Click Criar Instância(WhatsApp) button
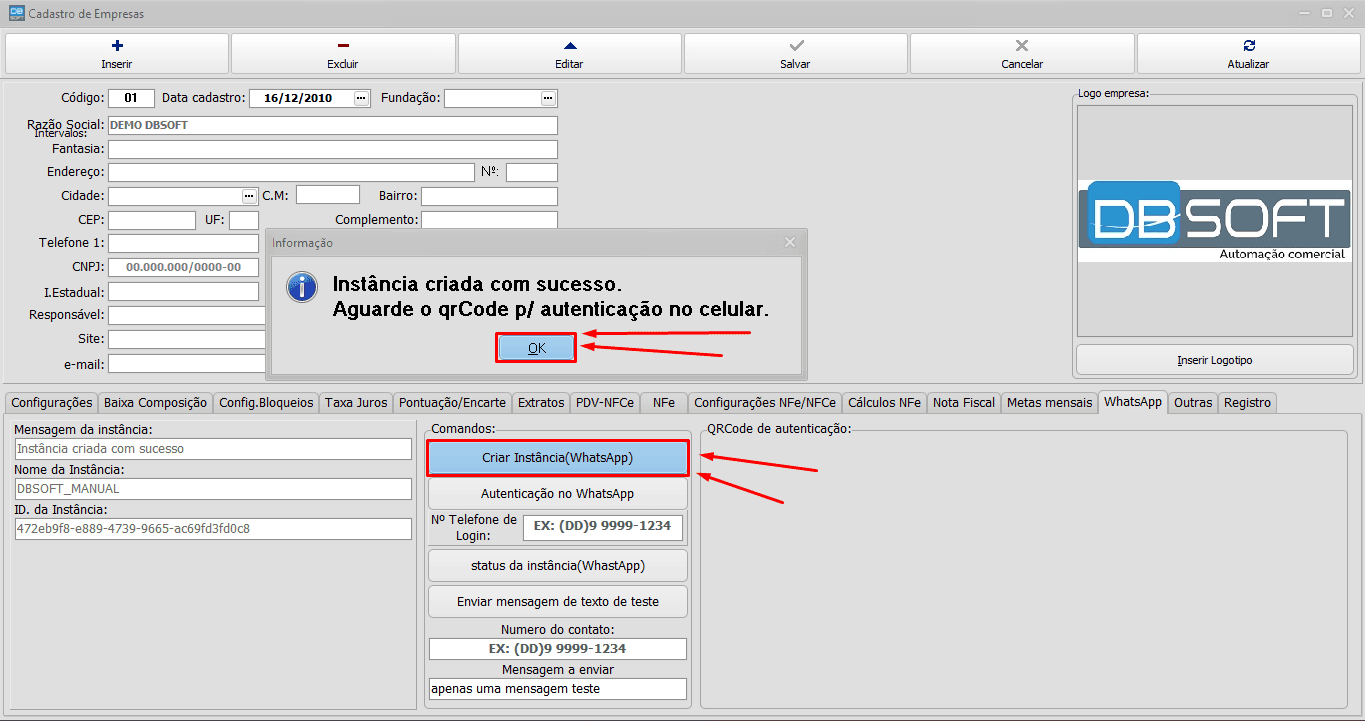This screenshot has width=1365, height=721. point(557,456)
